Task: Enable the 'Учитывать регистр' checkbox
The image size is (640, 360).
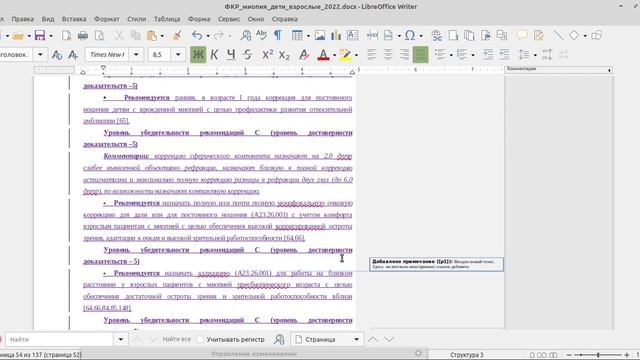Action: tap(200, 339)
